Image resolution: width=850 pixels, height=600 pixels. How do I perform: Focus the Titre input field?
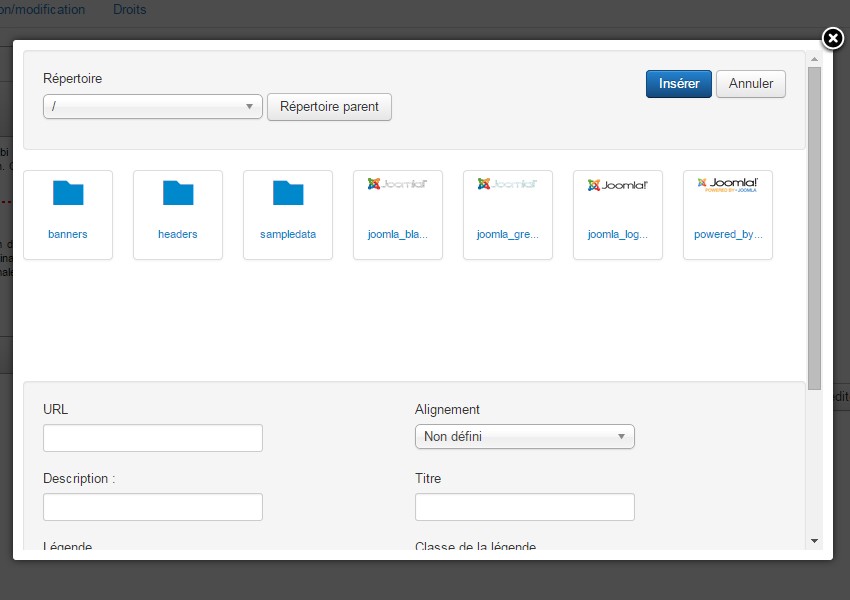(x=525, y=507)
